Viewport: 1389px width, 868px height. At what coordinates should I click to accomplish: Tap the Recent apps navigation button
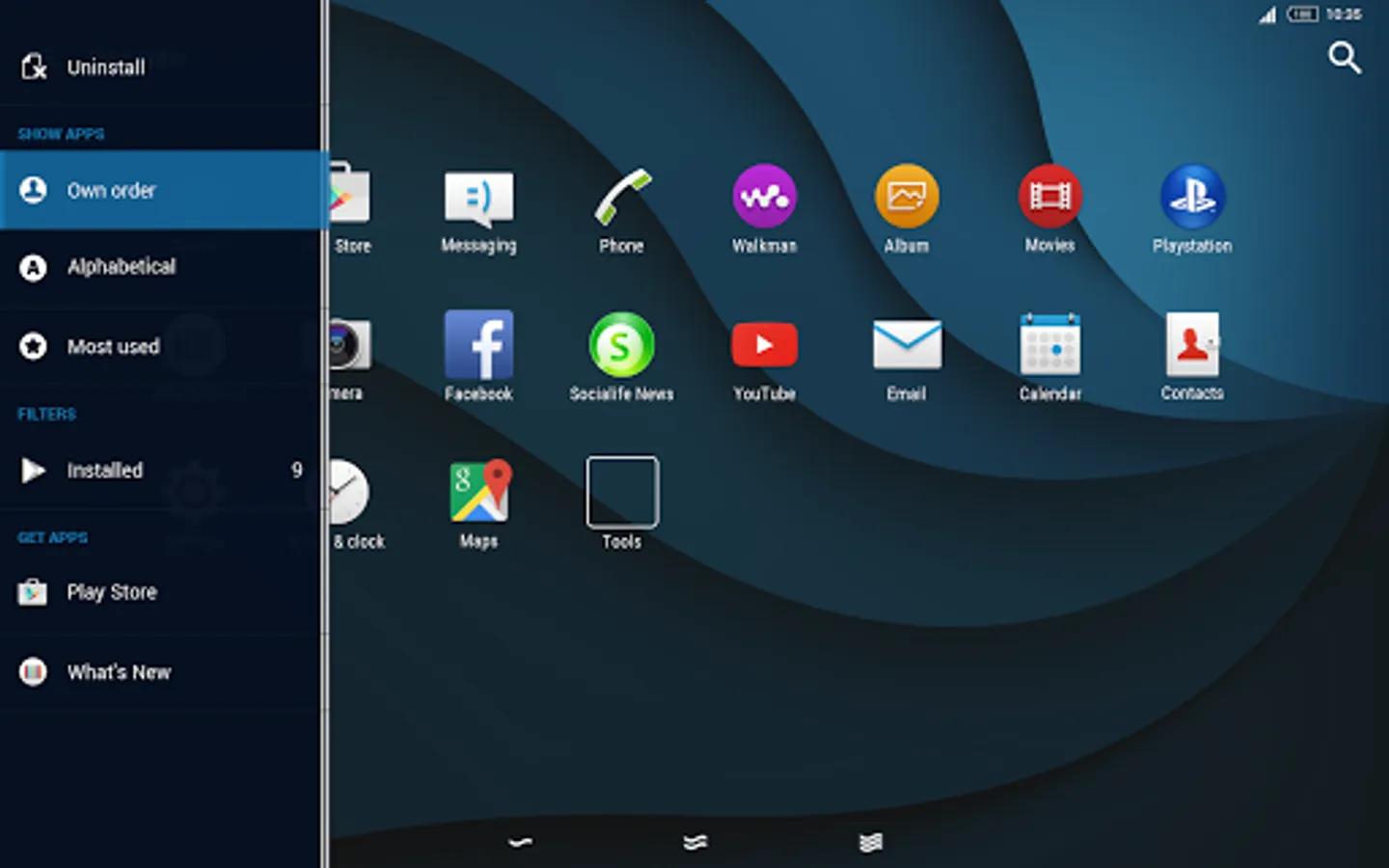click(870, 842)
